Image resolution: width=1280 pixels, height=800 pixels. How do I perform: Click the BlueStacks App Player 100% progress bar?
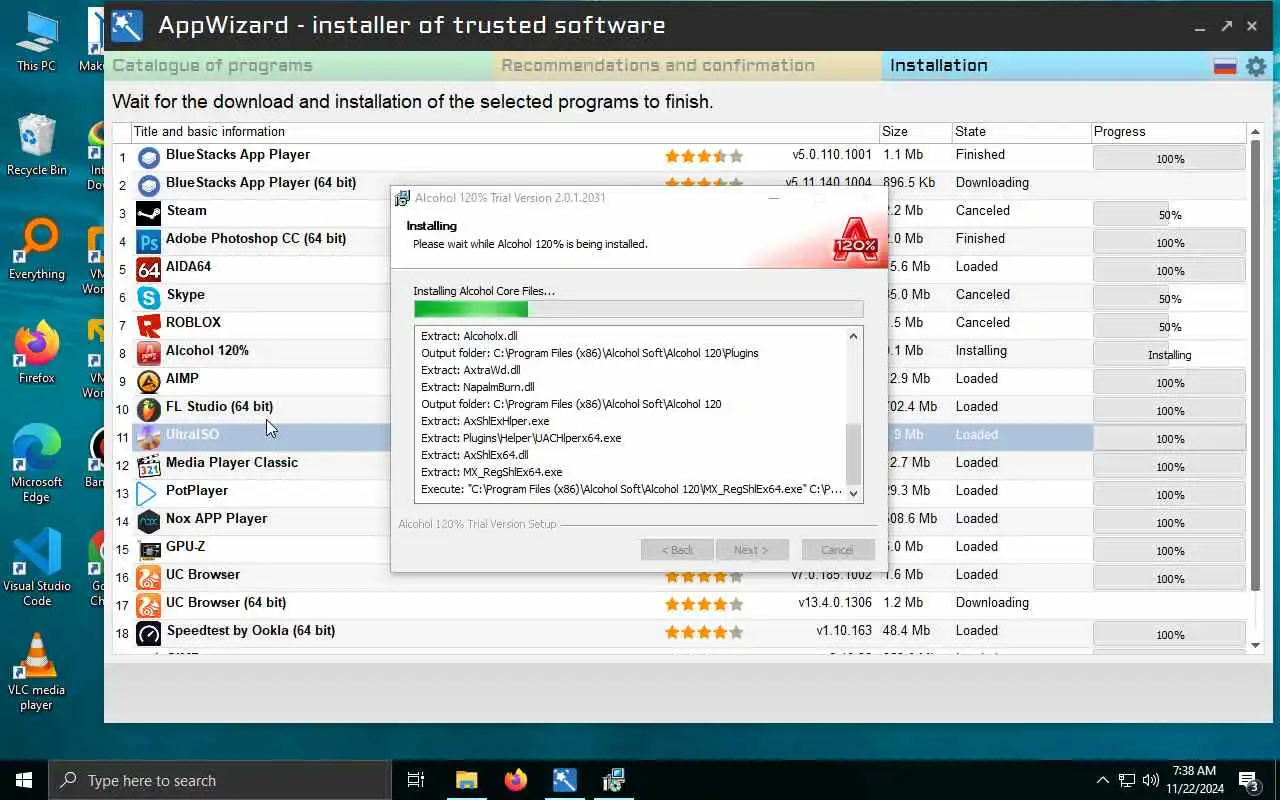[1170, 159]
